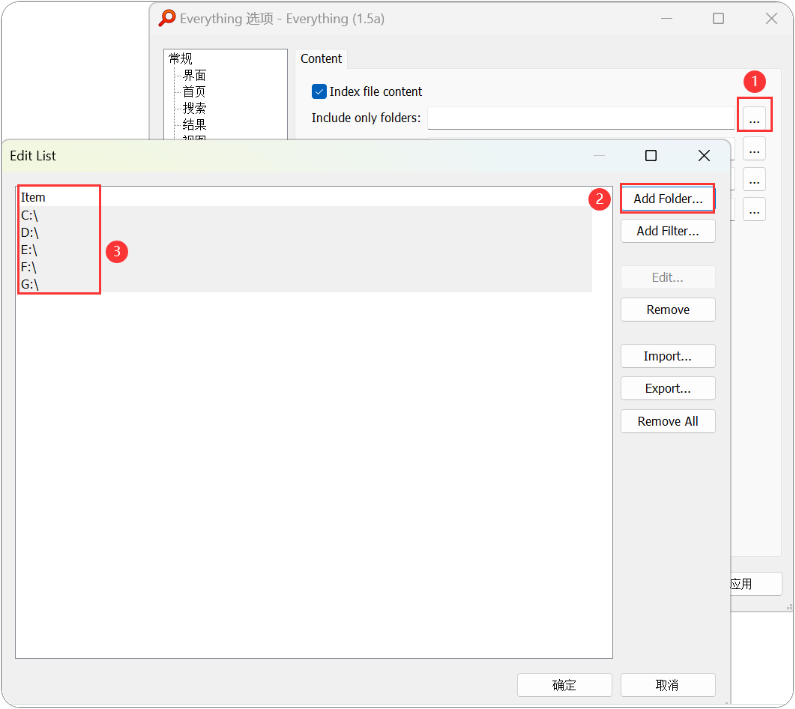Select 界面 in the options tree
Image resolution: width=795 pixels, height=709 pixels.
click(x=194, y=76)
